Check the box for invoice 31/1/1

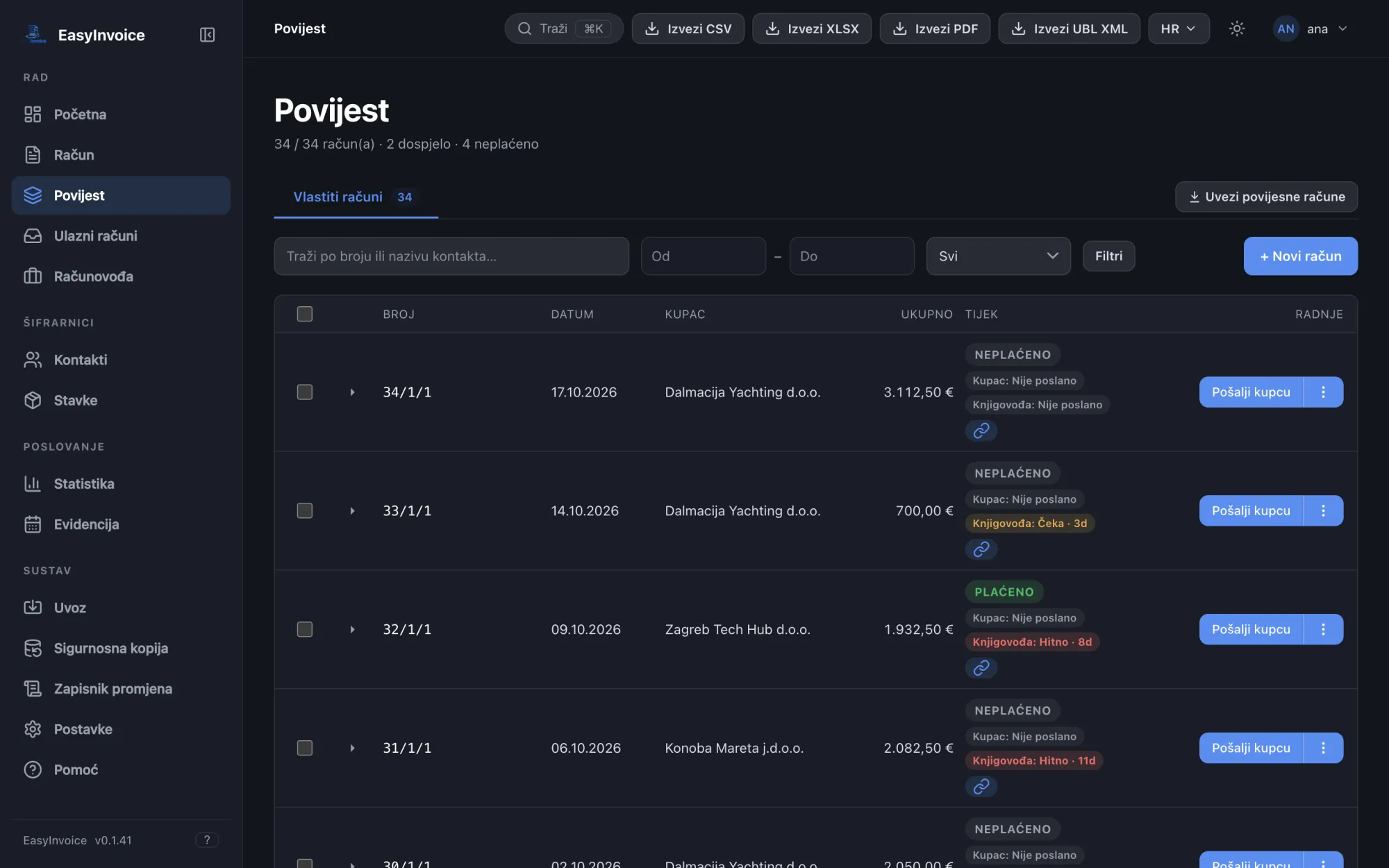coord(305,749)
